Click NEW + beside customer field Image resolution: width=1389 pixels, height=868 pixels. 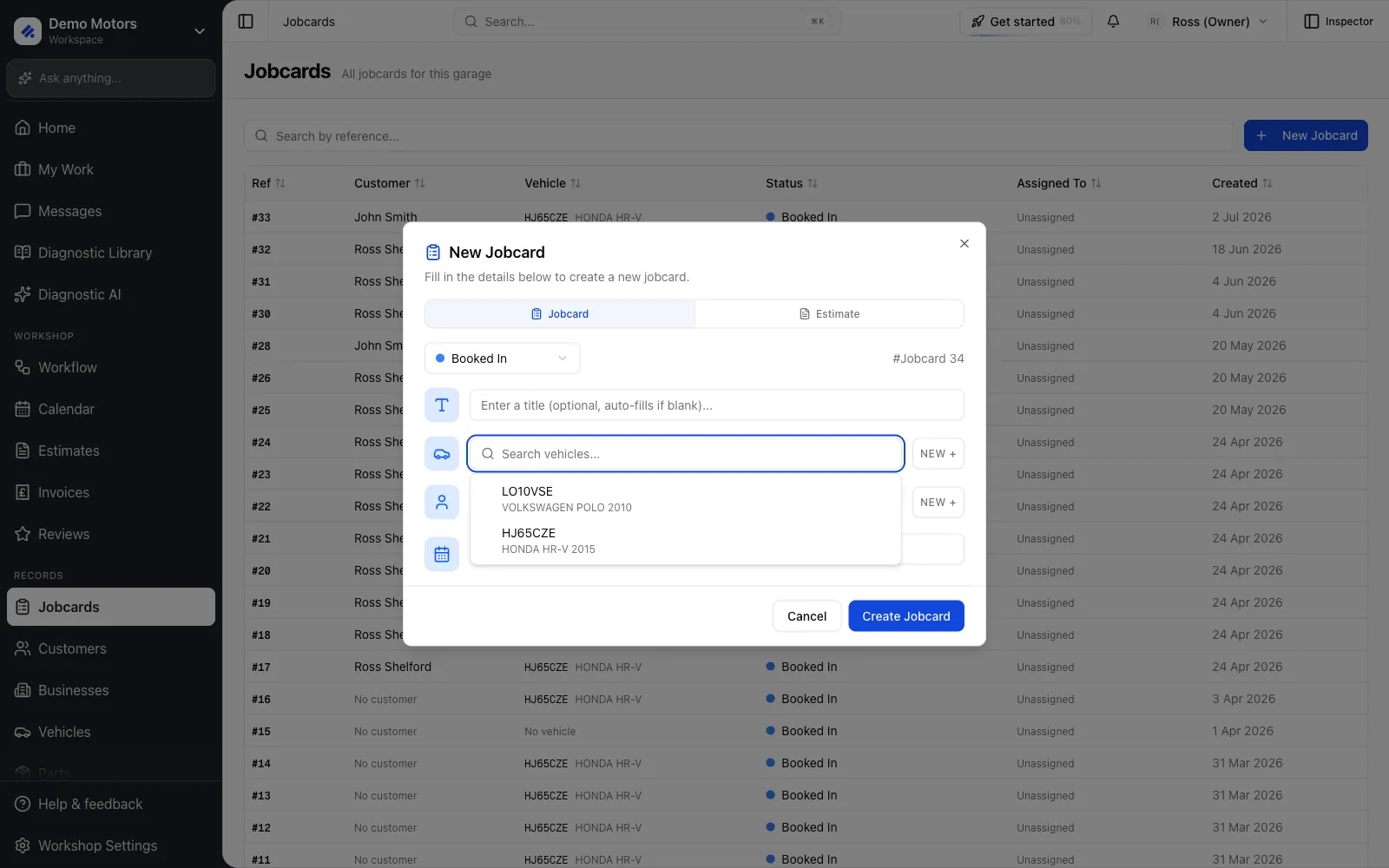click(938, 503)
